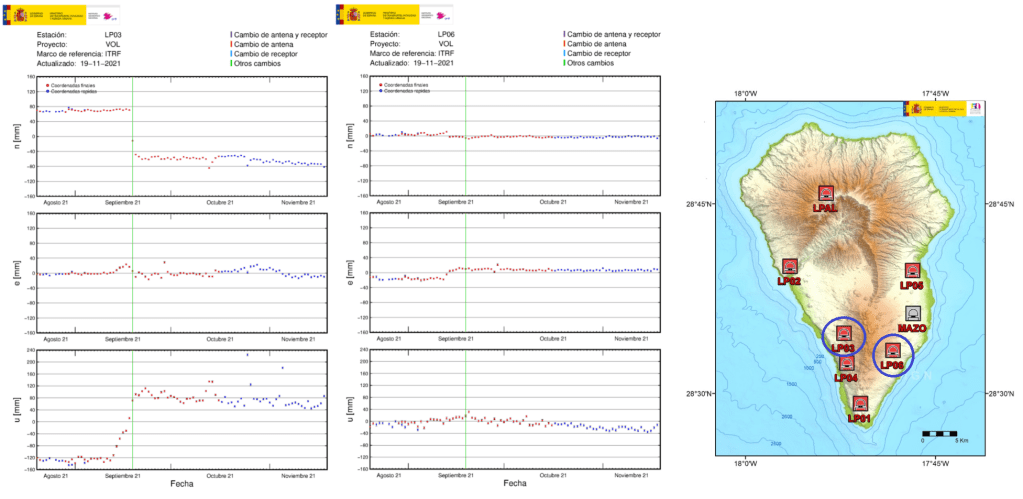Screen dimensions: 1023x499
Task: Select the gray MAZO station icon
Action: click(911, 313)
